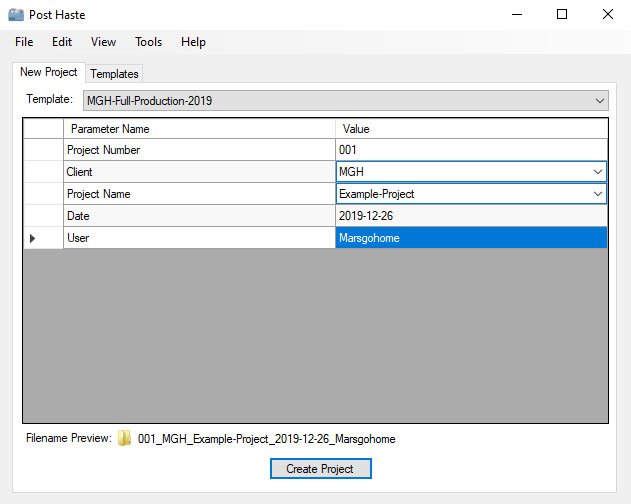
Task: Click the Date value 2019-12-26
Action: [471, 216]
